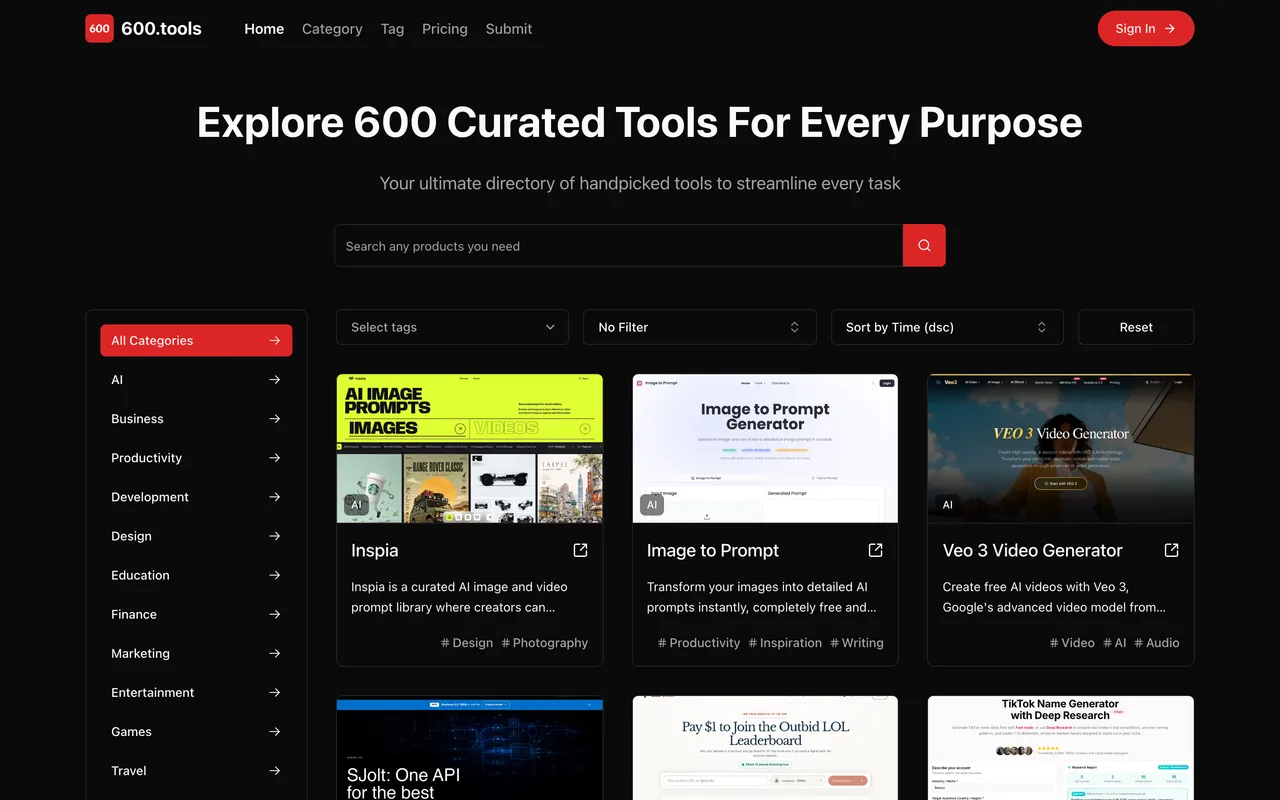Click arrow icon beside Business category
The height and width of the screenshot is (800, 1280).
point(275,419)
